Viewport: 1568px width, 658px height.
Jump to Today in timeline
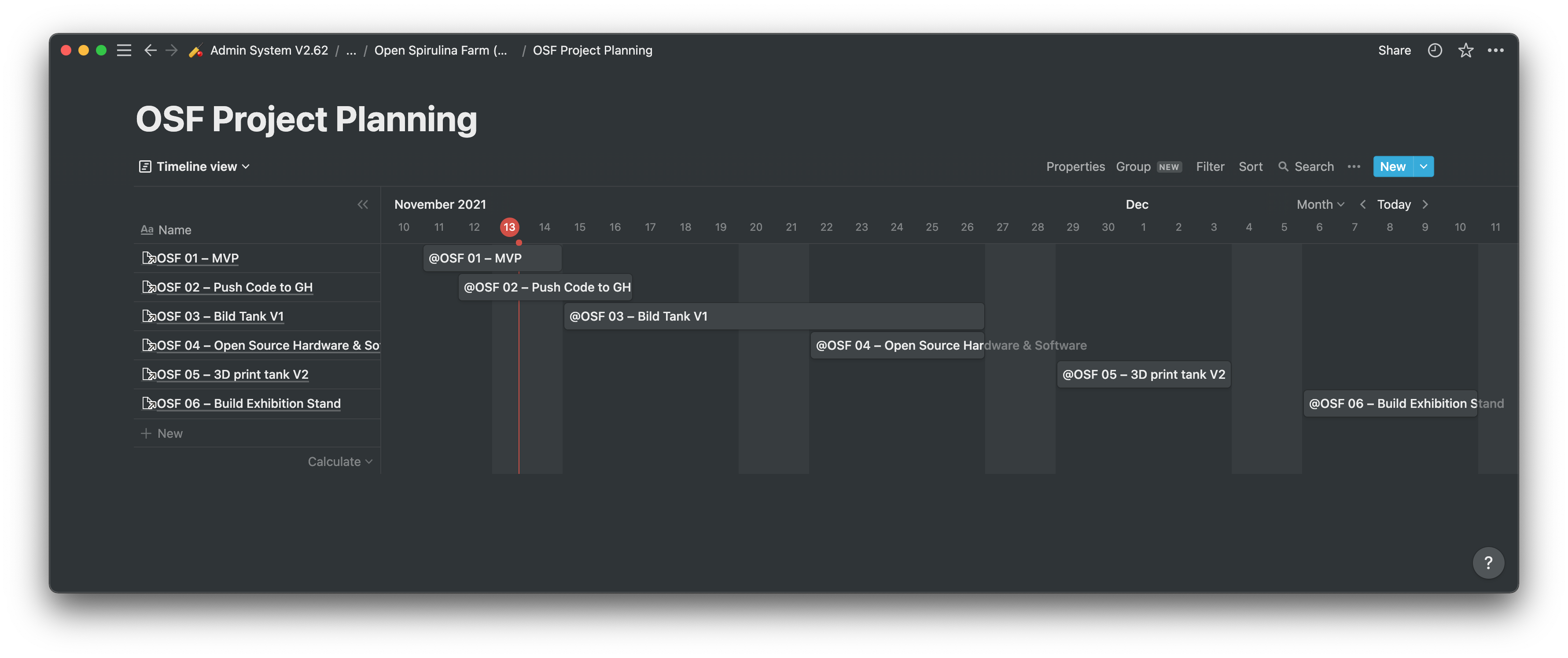[x=1393, y=205]
